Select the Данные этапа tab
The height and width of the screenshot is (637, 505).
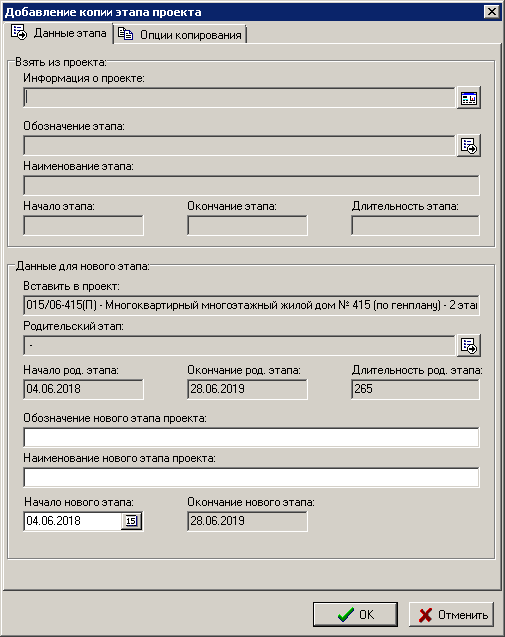59,32
